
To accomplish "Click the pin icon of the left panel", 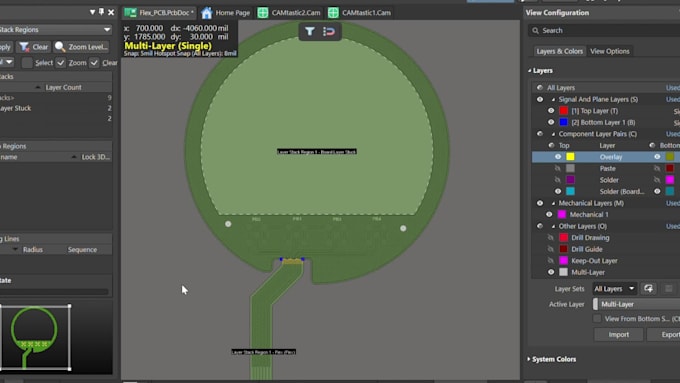I will [x=101, y=12].
